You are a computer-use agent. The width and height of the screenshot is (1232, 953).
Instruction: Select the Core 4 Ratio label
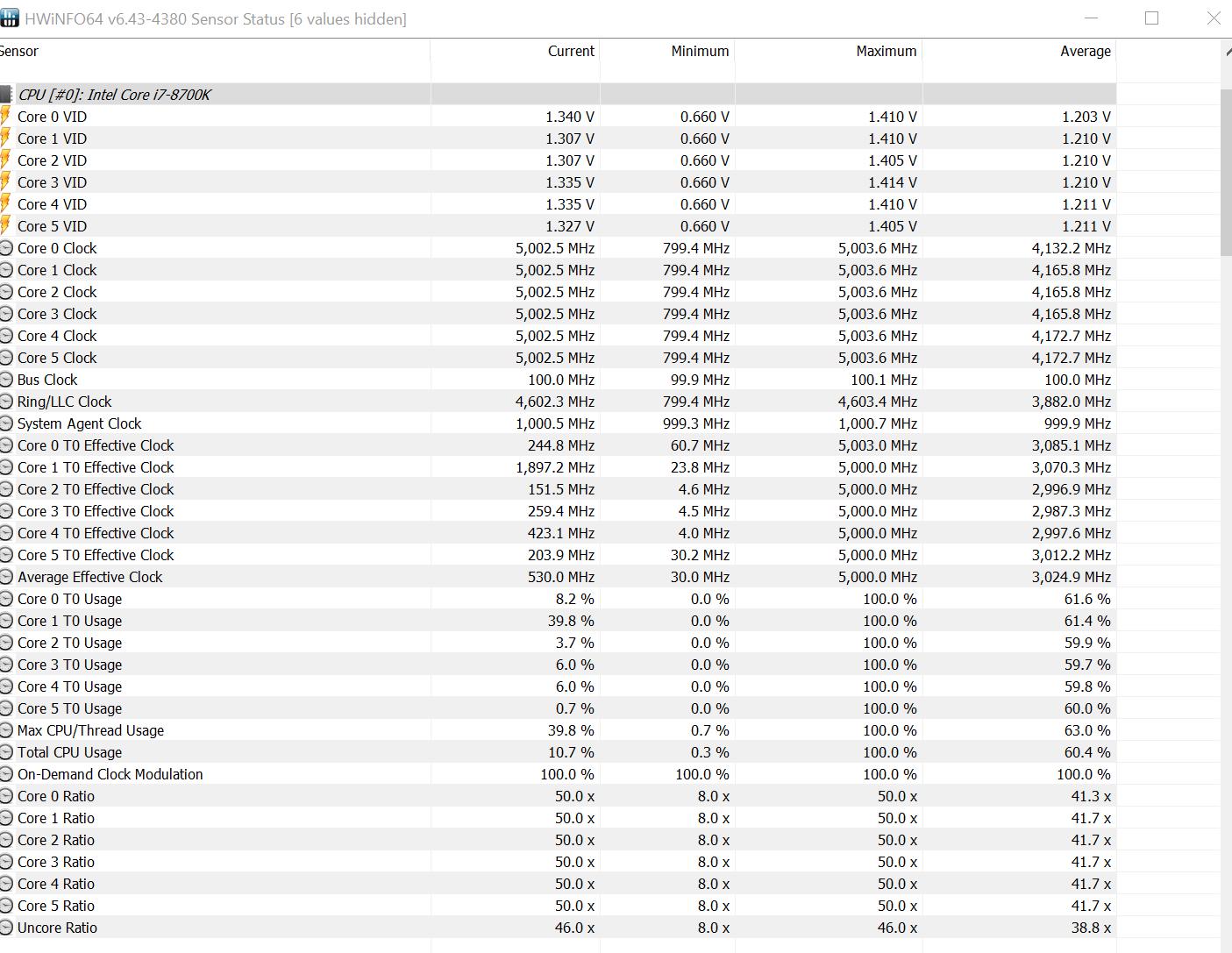56,884
